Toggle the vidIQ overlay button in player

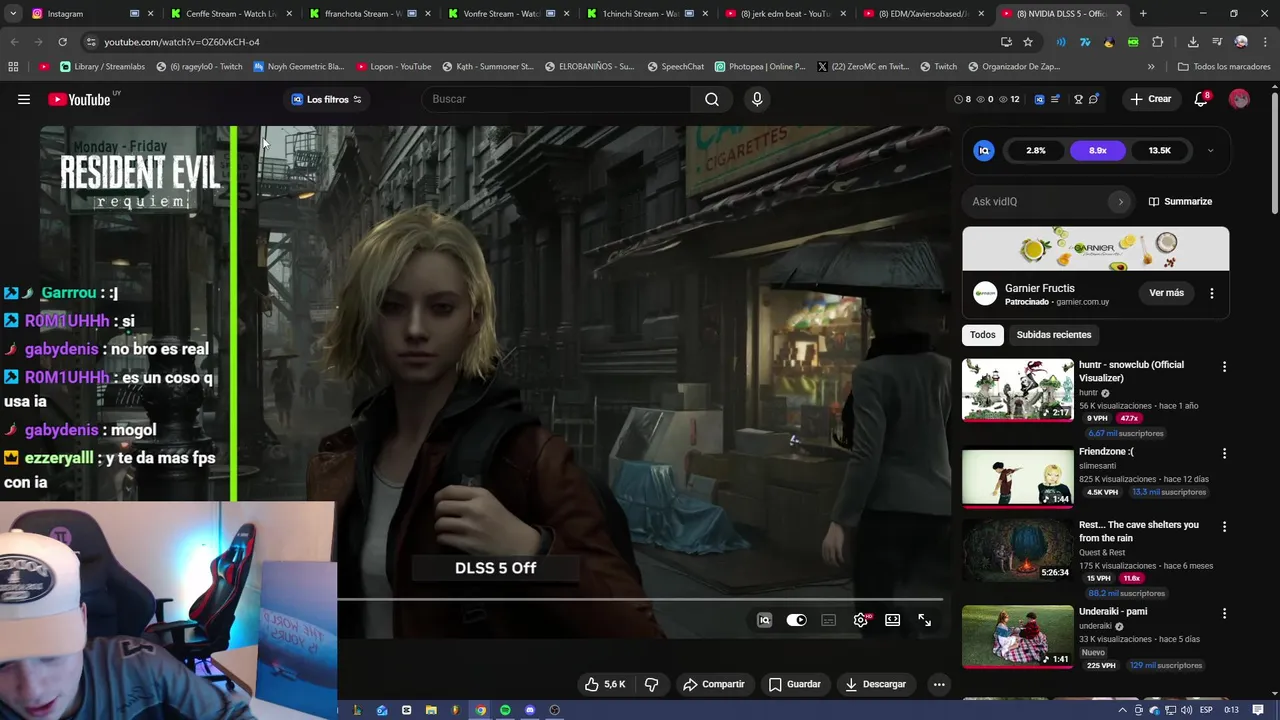764,620
